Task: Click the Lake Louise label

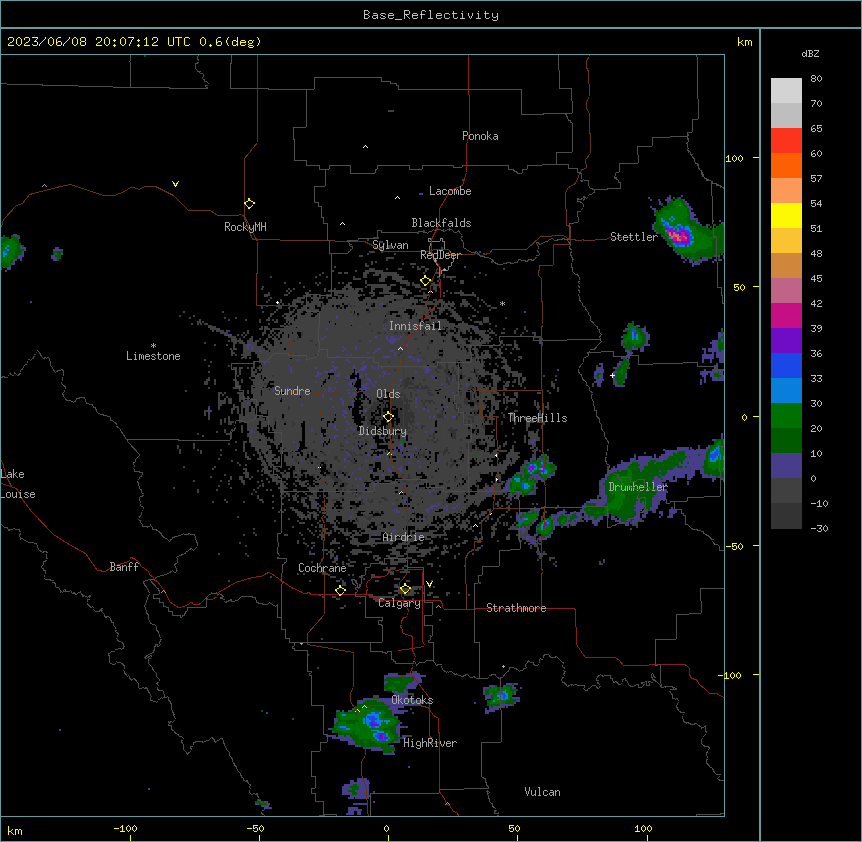Action: [18, 484]
